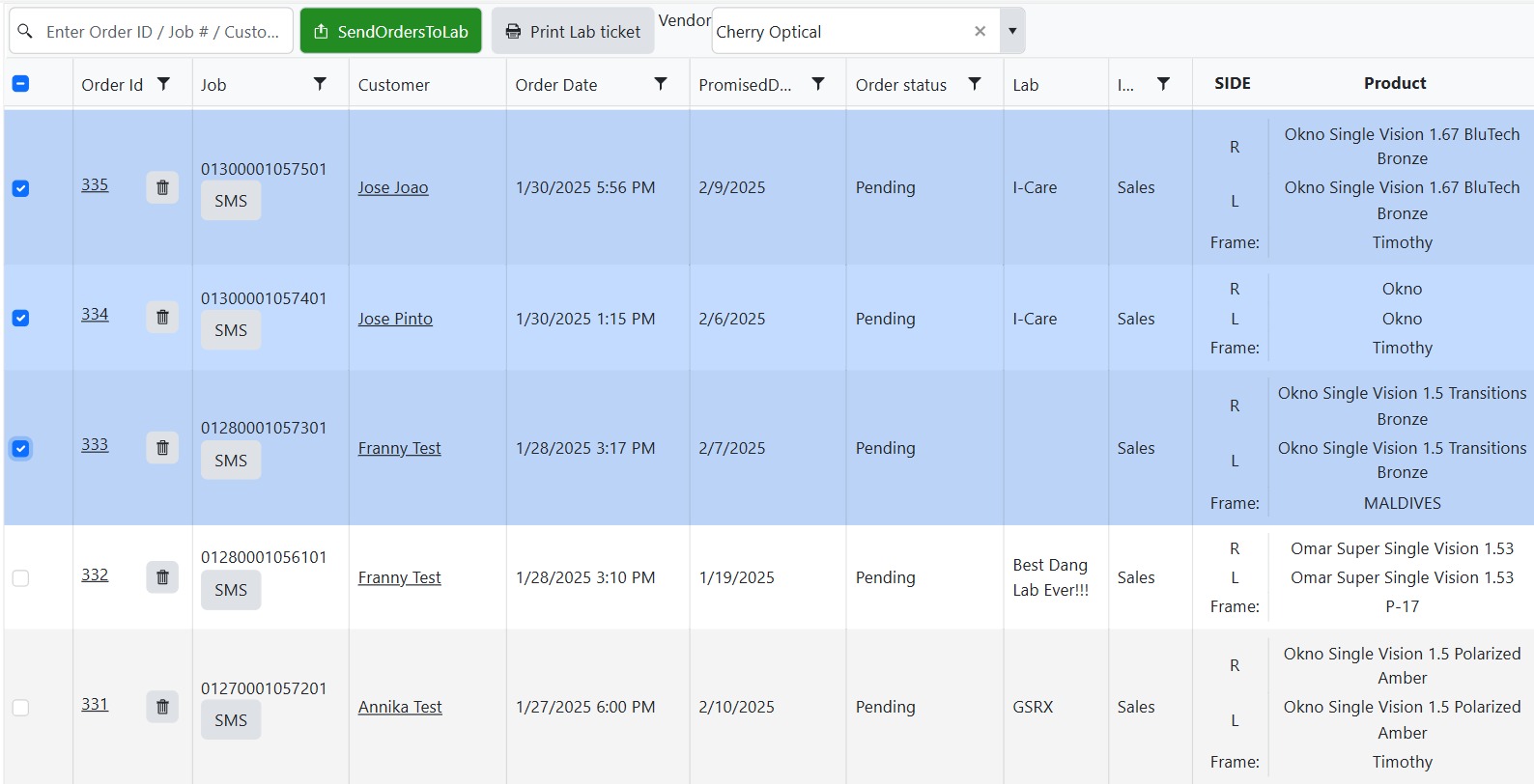Uncheck the order 333 row checkbox
1534x784 pixels.
click(x=20, y=448)
